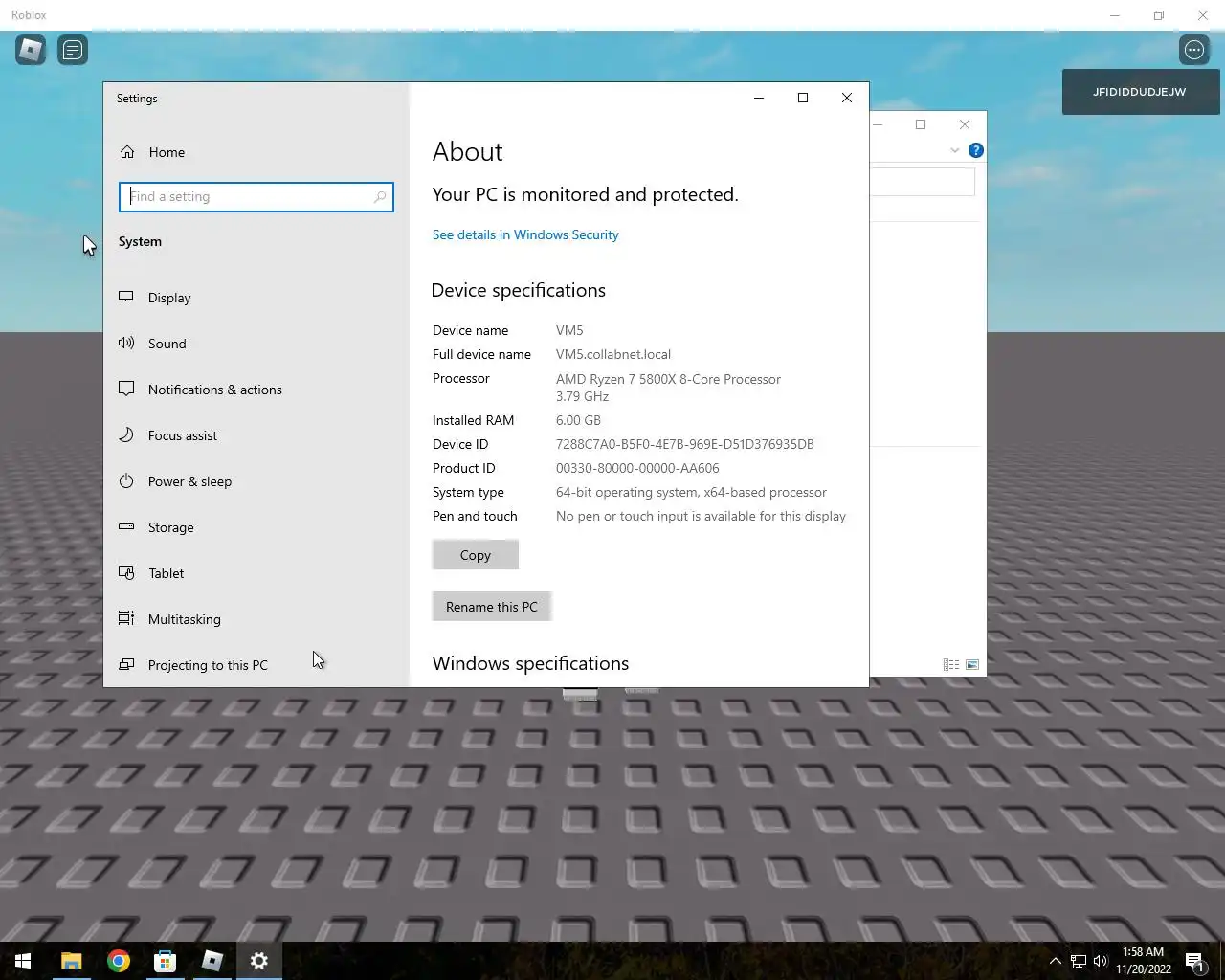Select Storage in the sidebar
1225x980 pixels.
(x=256, y=527)
